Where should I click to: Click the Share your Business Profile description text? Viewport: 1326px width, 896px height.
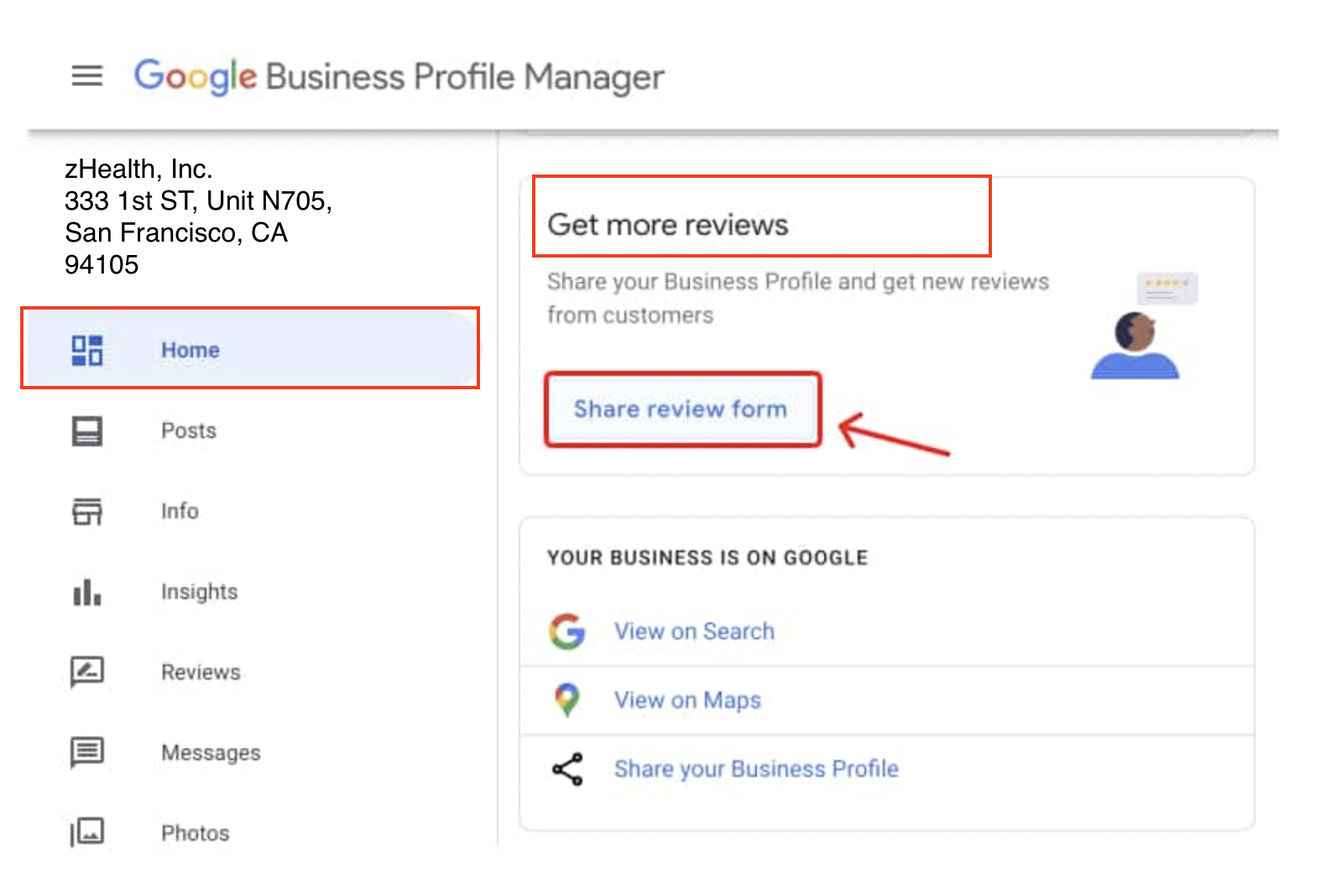point(798,299)
